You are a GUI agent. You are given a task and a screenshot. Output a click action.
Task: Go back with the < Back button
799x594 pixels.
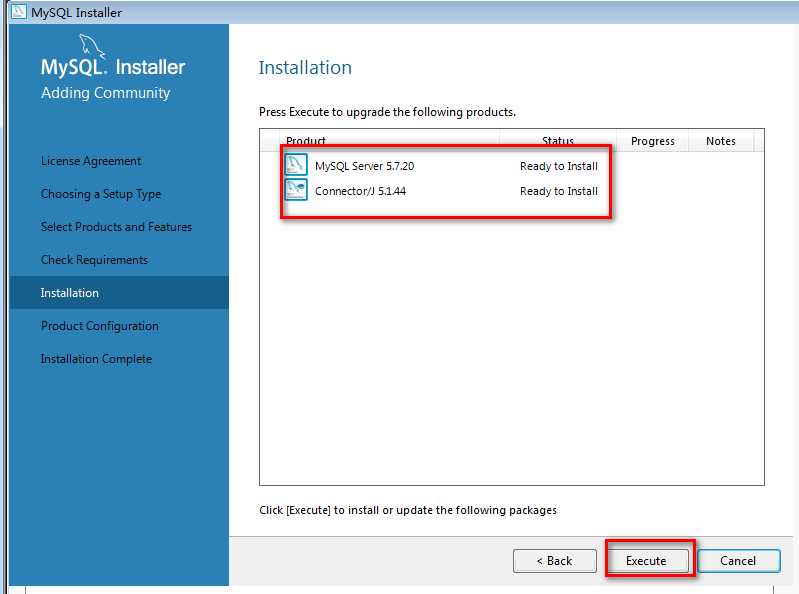554,561
